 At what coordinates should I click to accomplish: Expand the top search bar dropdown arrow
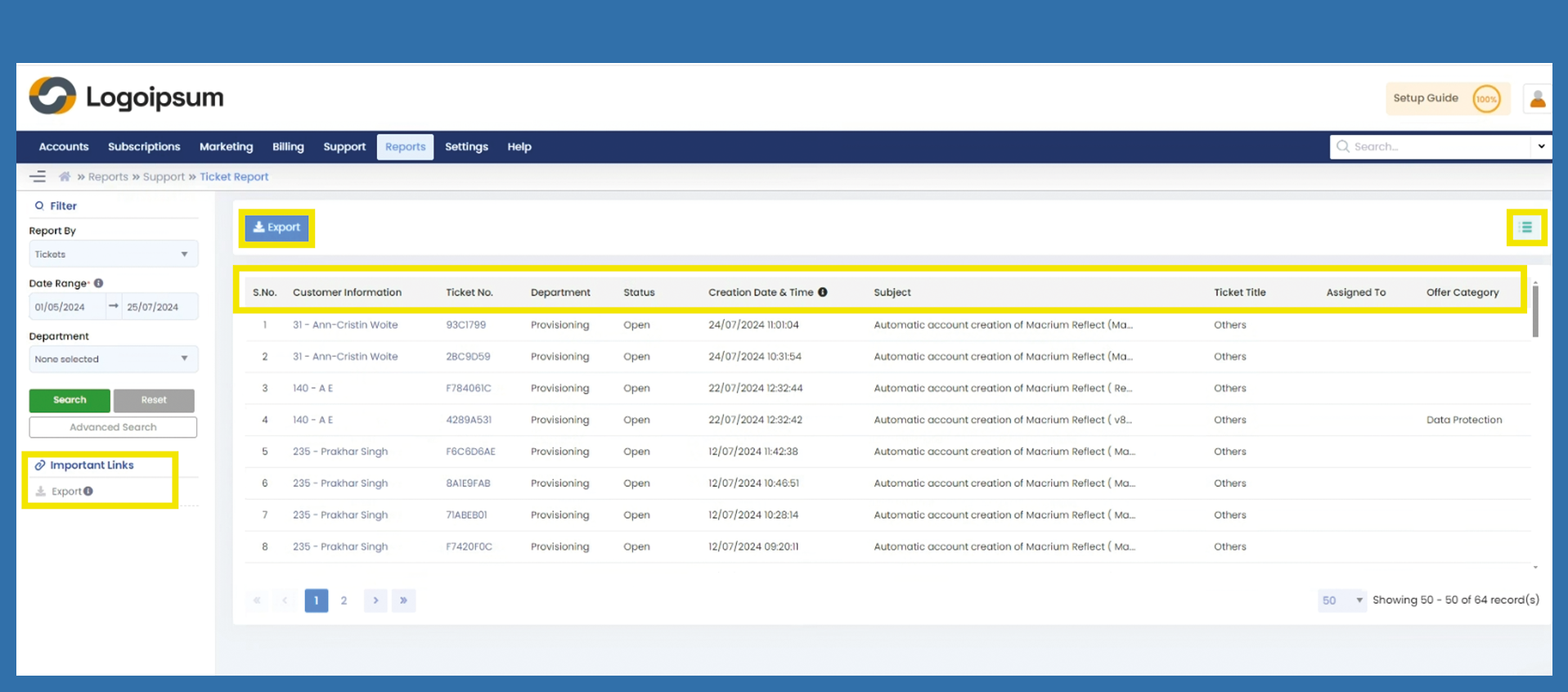pyautogui.click(x=1541, y=146)
